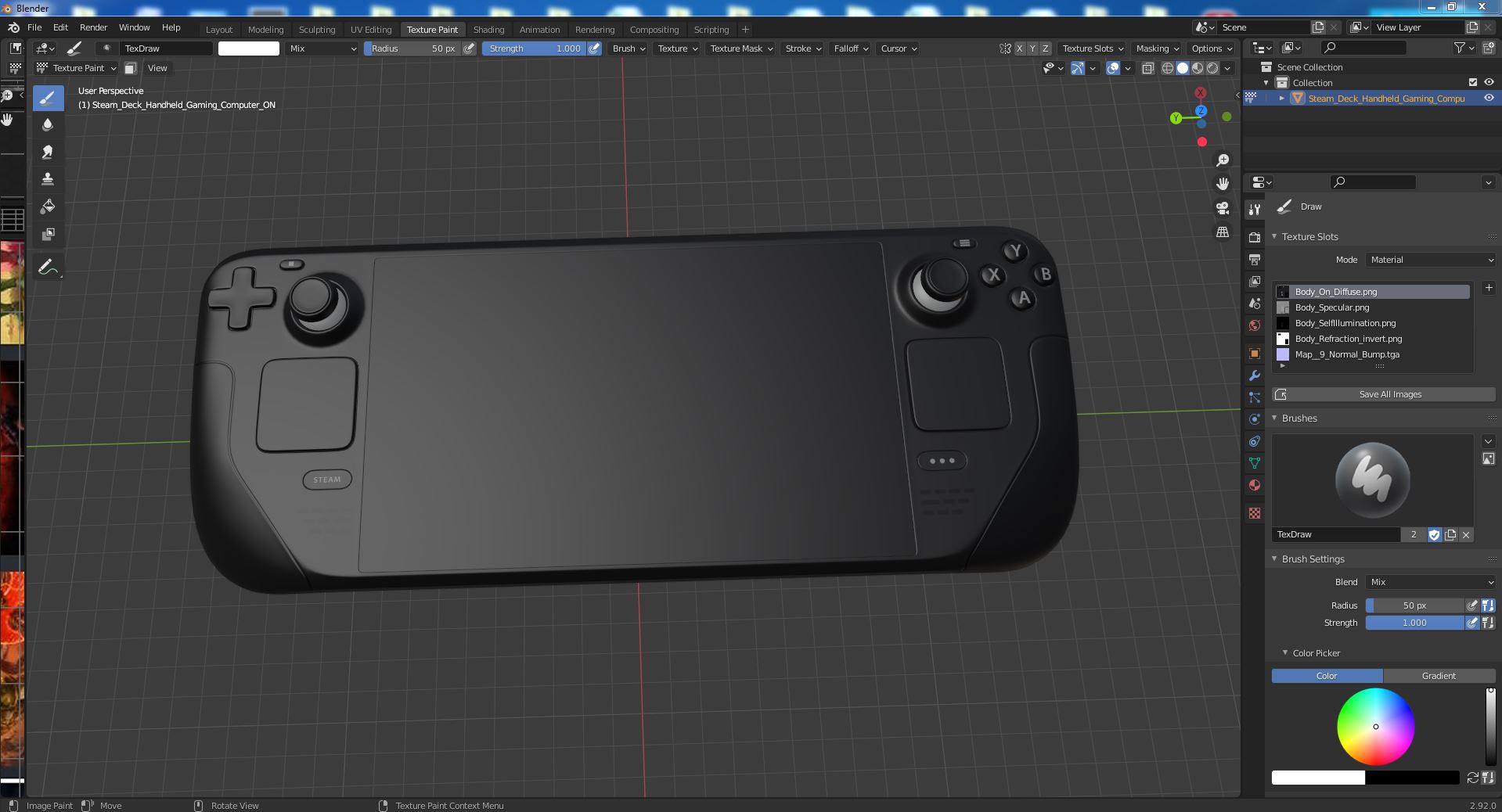Switch to the Sculpting workspace tab
Screen dimensions: 1502x812
tap(317, 30)
